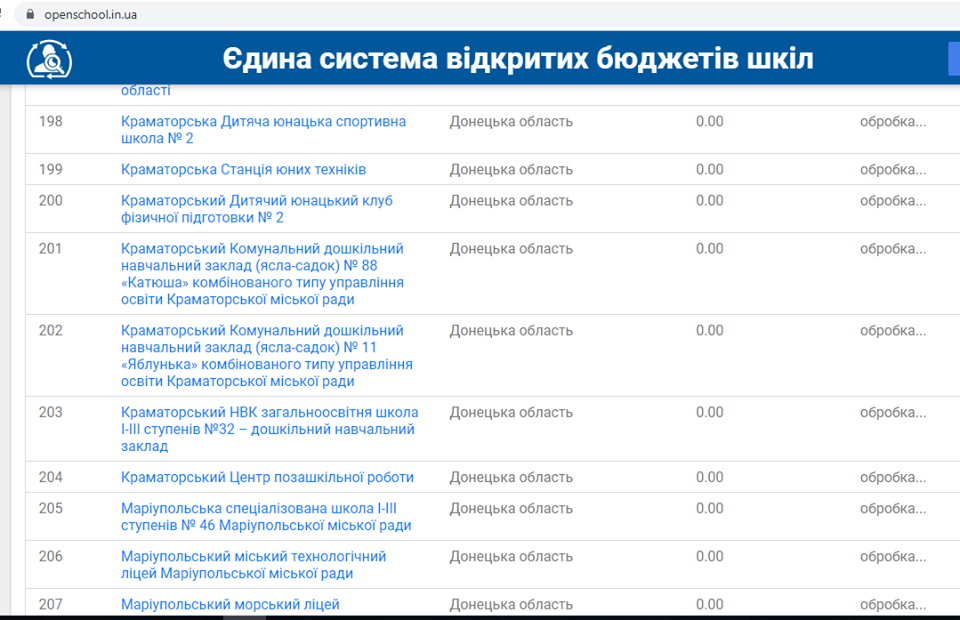Viewport: 960px width, 620px height.
Task: Open the «Катюша» № 88 kindergarten link
Action: coord(266,273)
